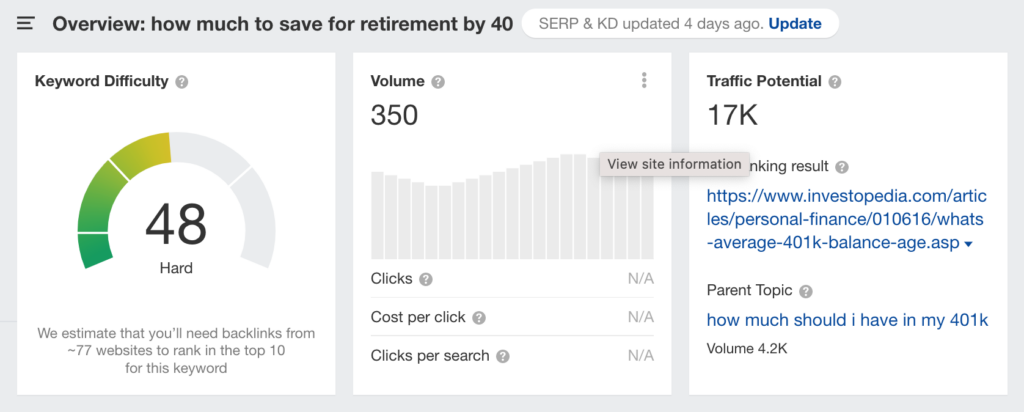Click the Clicks per search help icon
The width and height of the screenshot is (1024, 412).
coord(503,356)
